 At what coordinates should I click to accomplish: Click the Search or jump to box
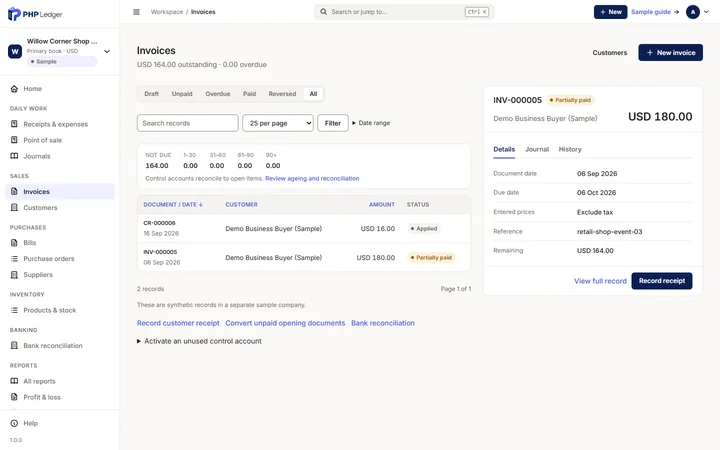pos(404,12)
